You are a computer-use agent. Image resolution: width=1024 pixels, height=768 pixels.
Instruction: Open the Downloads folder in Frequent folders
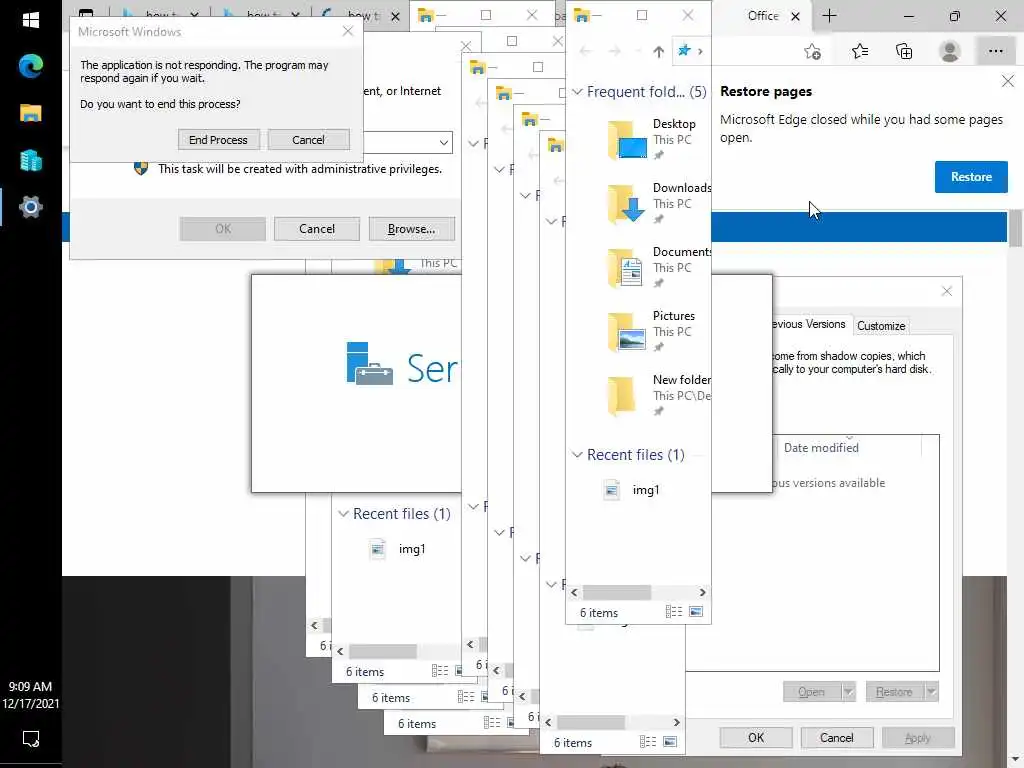(658, 203)
